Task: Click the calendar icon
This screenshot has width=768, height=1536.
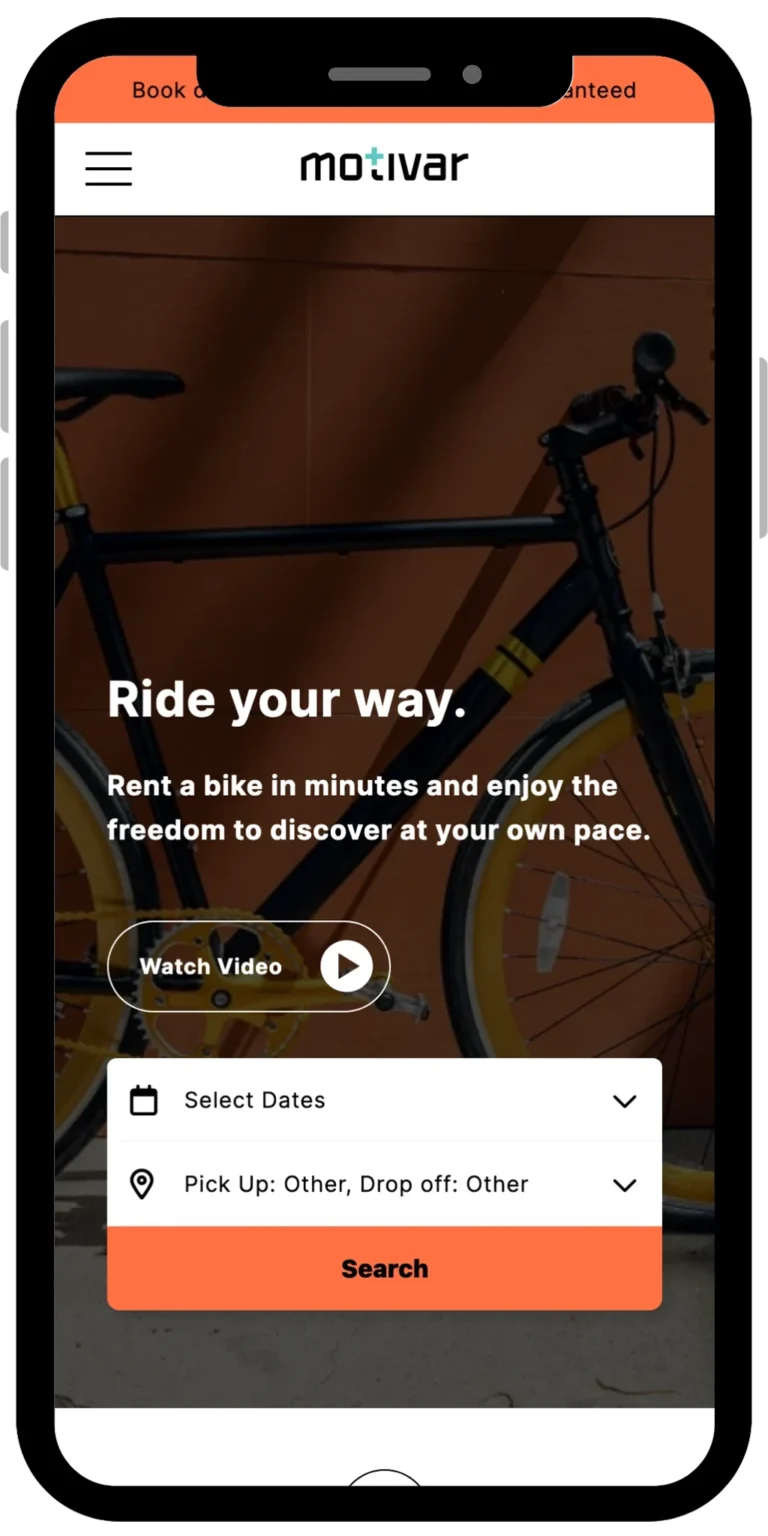Action: pos(144,1100)
